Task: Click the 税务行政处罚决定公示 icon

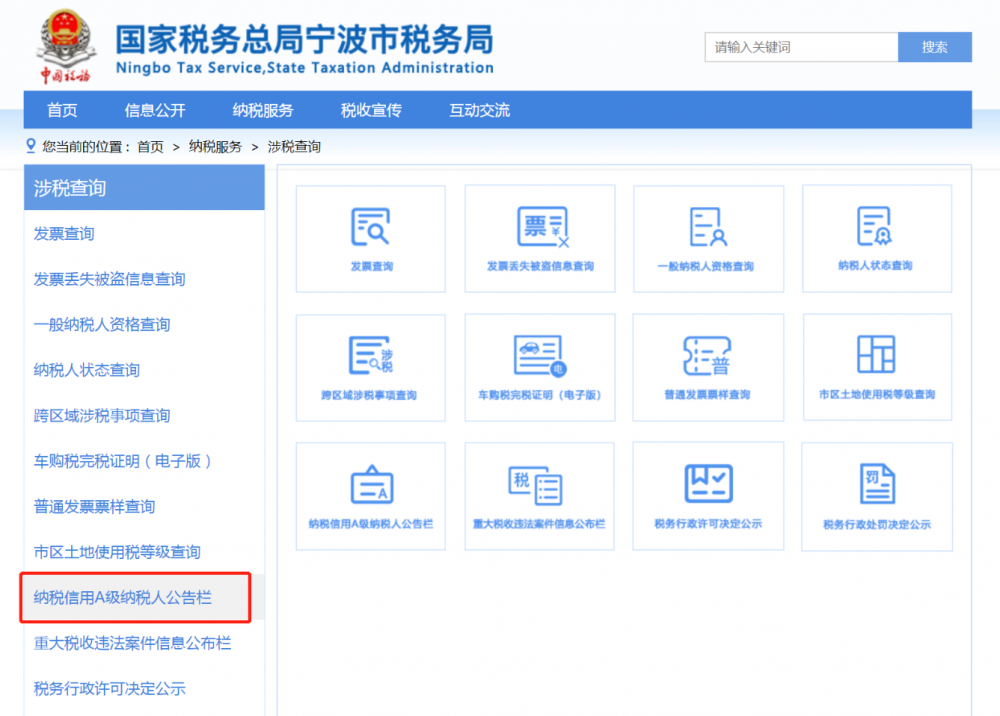Action: 877,495
